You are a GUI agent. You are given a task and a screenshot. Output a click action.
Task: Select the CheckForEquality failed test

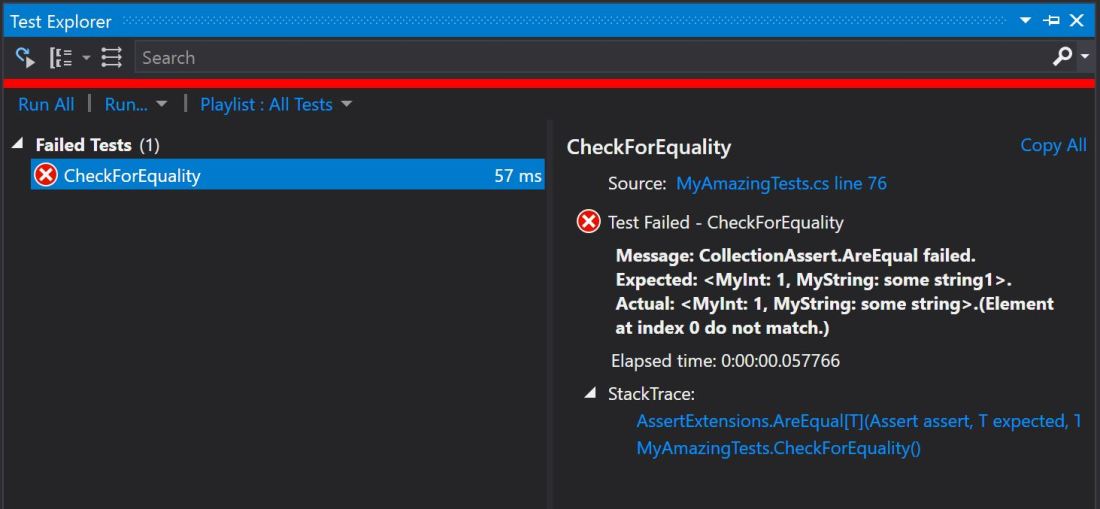pos(132,176)
